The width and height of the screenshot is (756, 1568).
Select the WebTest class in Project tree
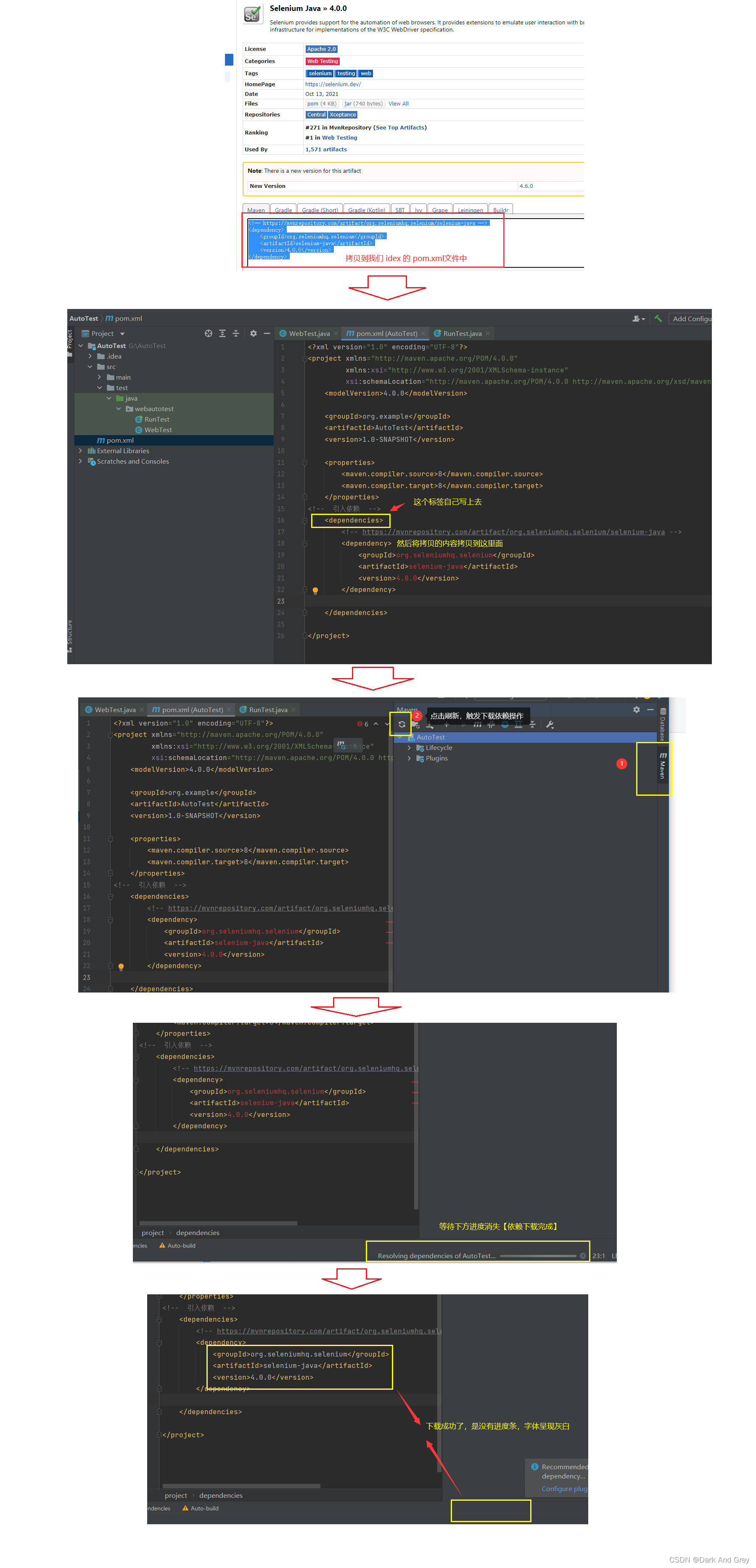pos(153,430)
